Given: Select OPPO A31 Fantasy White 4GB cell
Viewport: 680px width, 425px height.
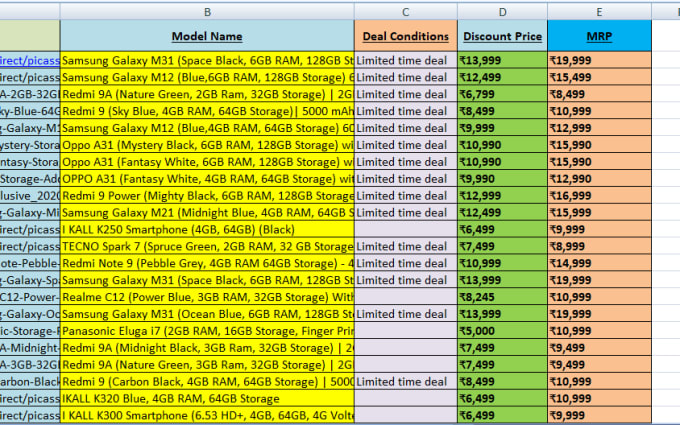Looking at the screenshot, I should (x=207, y=179).
